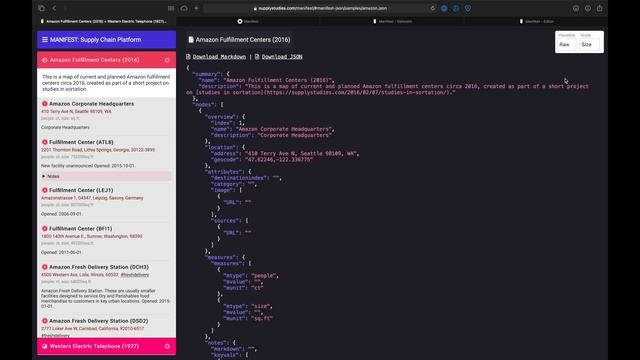Click the 4500 Western Ave, Lisle address
Image resolution: width=640 pixels, height=360 pixels.
(80, 275)
